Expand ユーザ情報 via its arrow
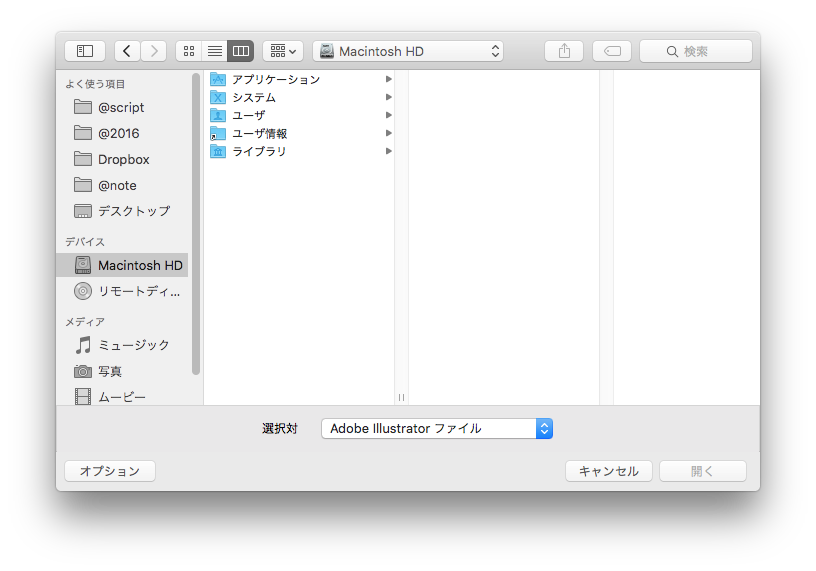Screen dimensions: 816x571 click(388, 133)
